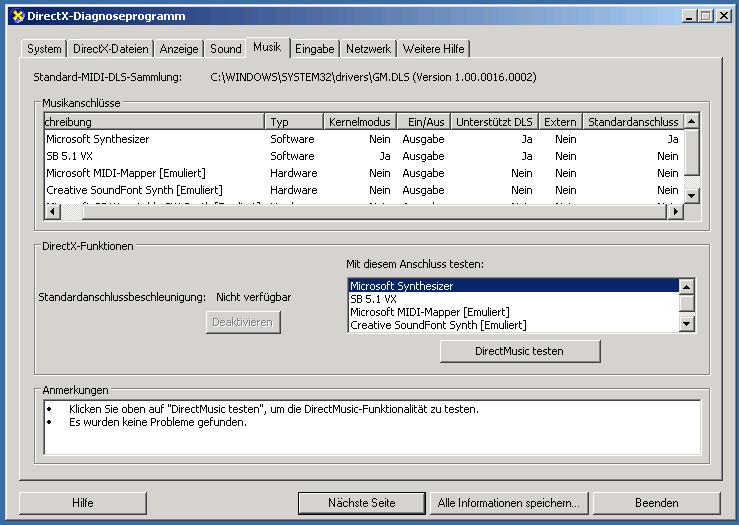
Task: Click the GM.DLS file path text
Action: [373, 77]
